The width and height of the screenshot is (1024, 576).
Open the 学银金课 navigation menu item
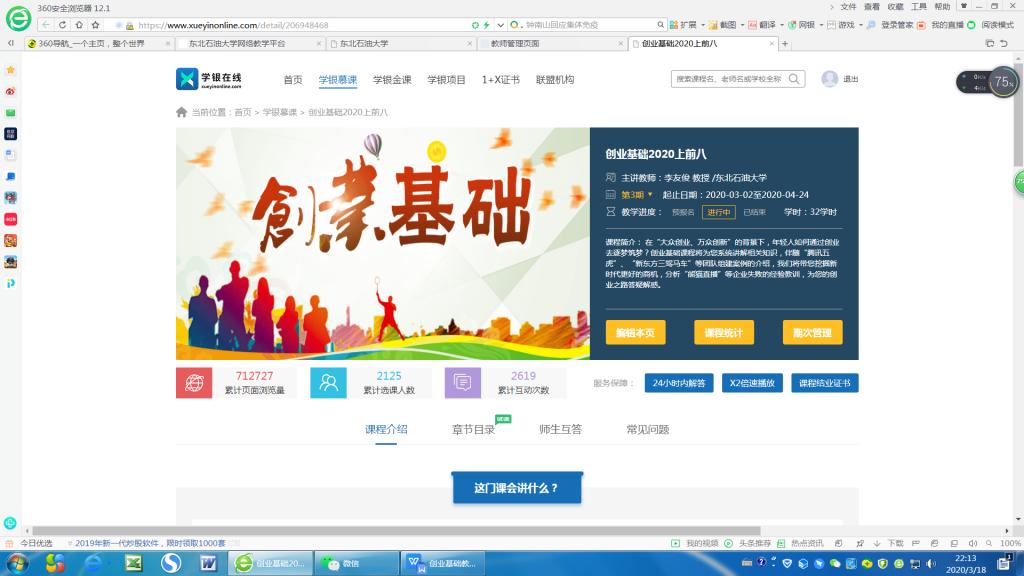tap(392, 80)
